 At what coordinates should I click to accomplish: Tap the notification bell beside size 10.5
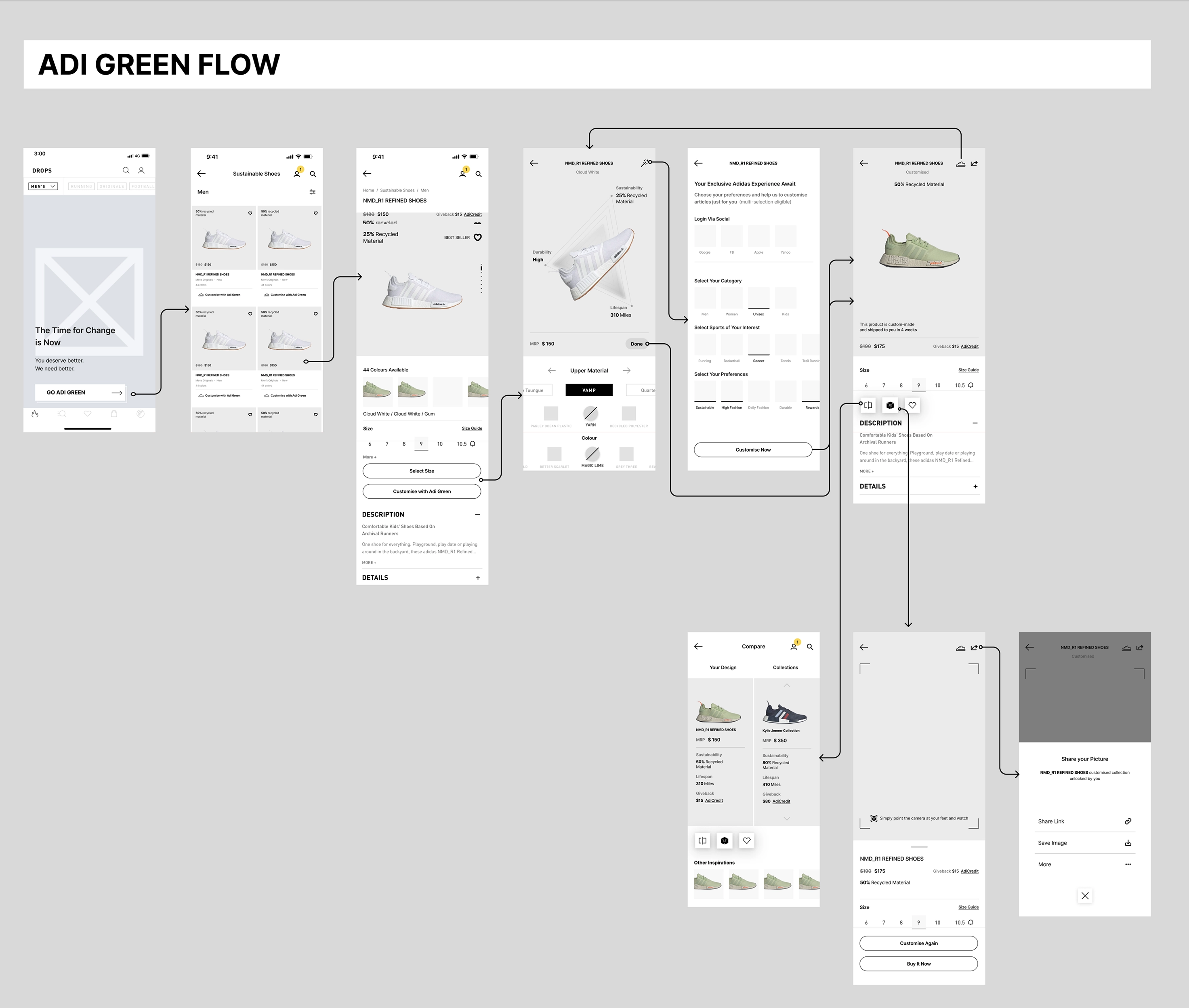click(x=473, y=443)
